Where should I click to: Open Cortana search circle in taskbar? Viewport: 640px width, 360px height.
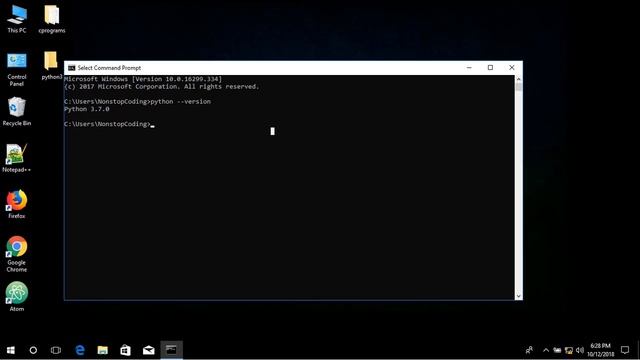pos(33,350)
